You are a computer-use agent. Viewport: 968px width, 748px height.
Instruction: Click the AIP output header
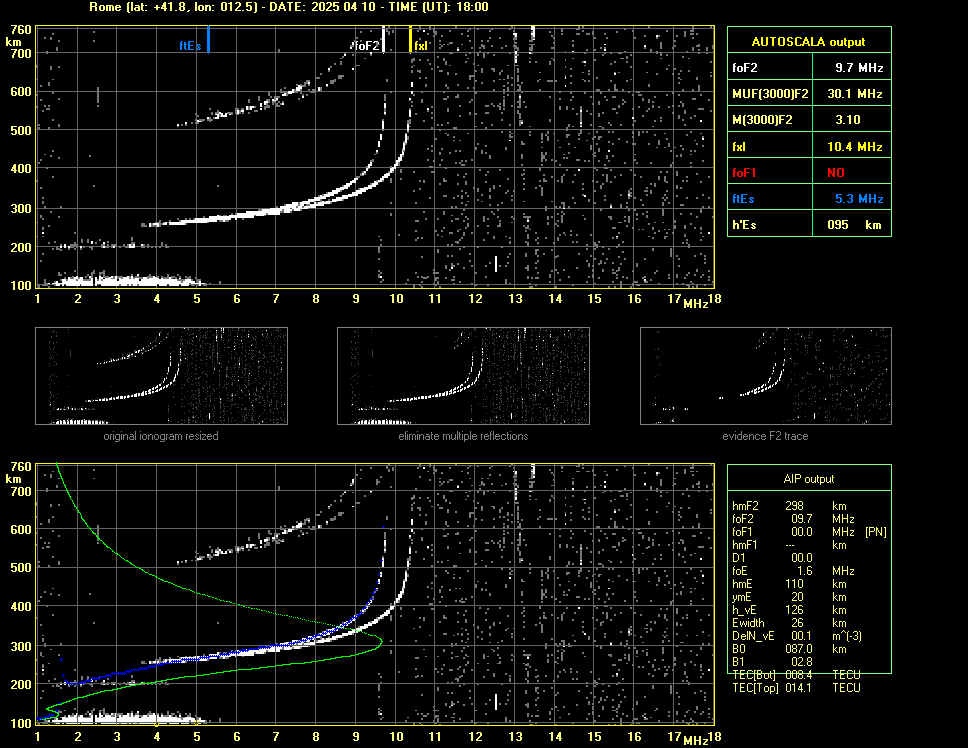809,479
